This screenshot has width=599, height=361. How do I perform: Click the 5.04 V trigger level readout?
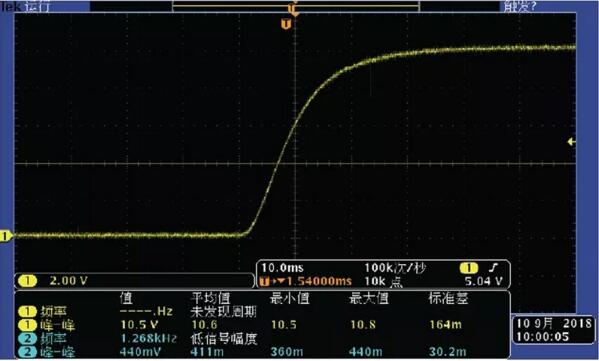pos(484,282)
